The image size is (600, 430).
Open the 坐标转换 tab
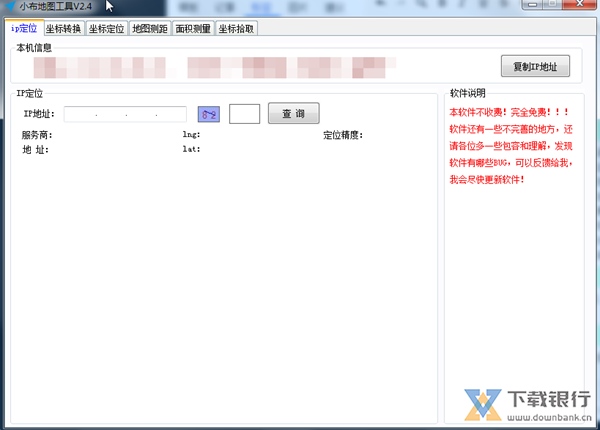pyautogui.click(x=64, y=29)
